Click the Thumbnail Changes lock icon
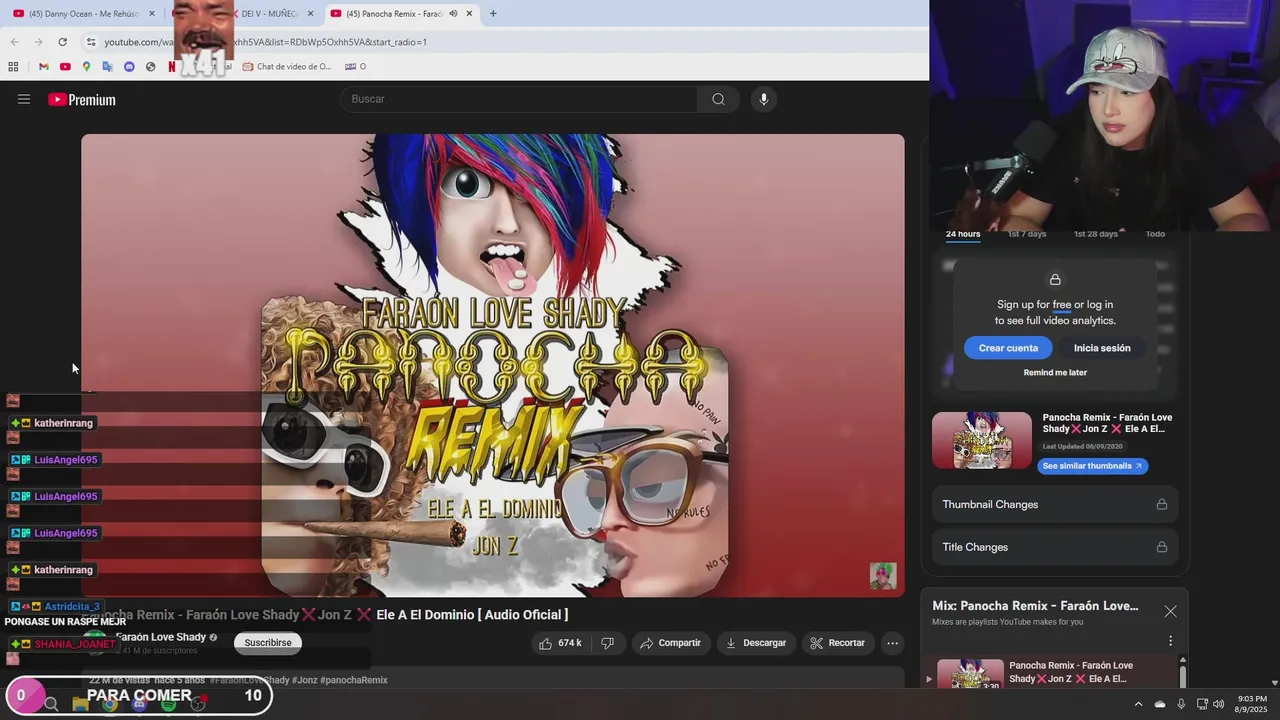The image size is (1280, 720). click(x=1161, y=505)
